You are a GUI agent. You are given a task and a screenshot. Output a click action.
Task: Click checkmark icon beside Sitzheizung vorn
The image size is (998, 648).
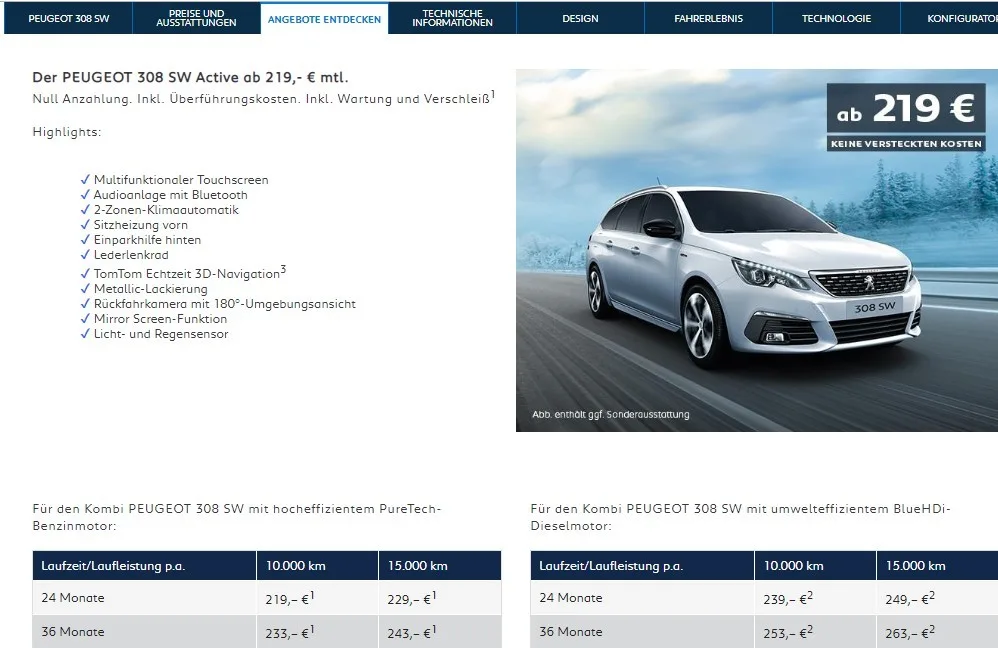[85, 224]
